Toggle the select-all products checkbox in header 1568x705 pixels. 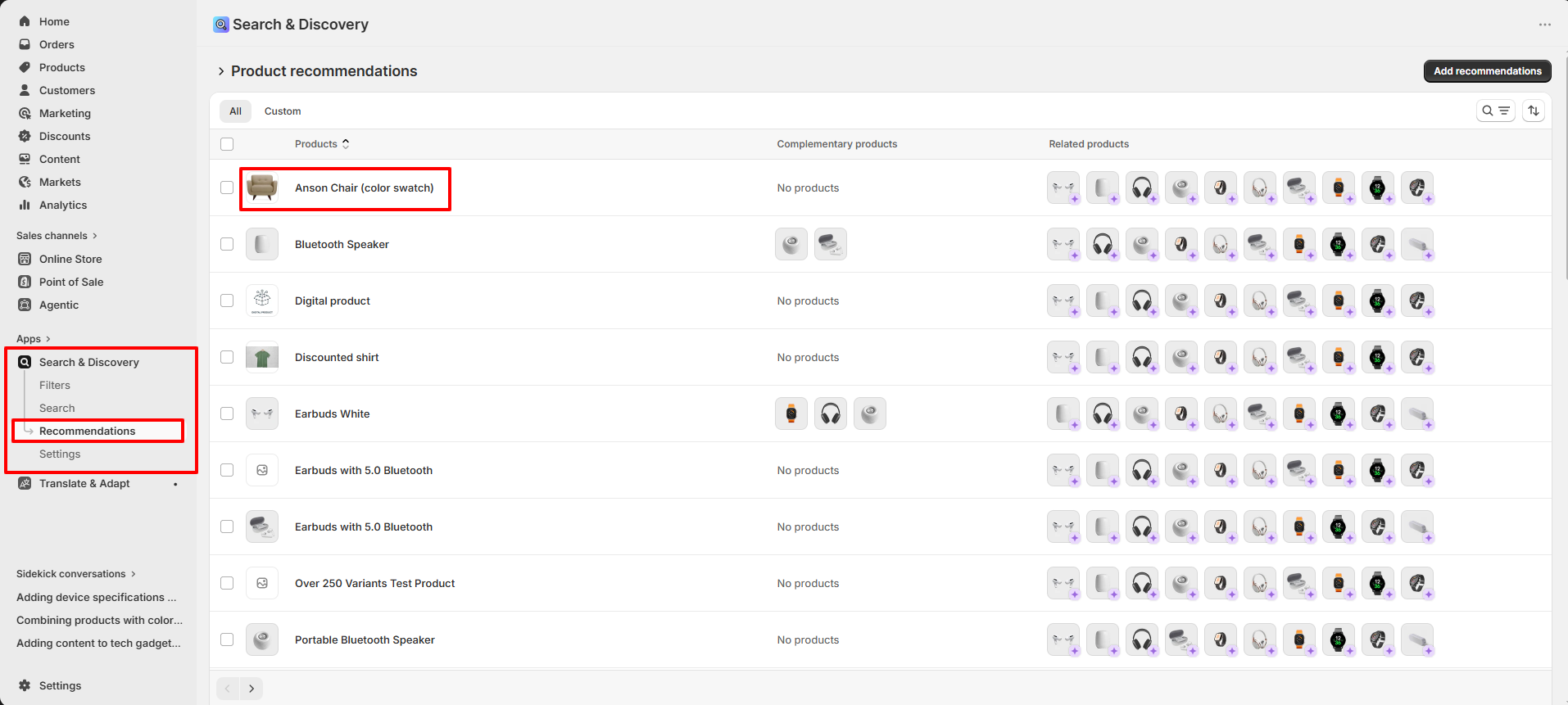(x=227, y=144)
